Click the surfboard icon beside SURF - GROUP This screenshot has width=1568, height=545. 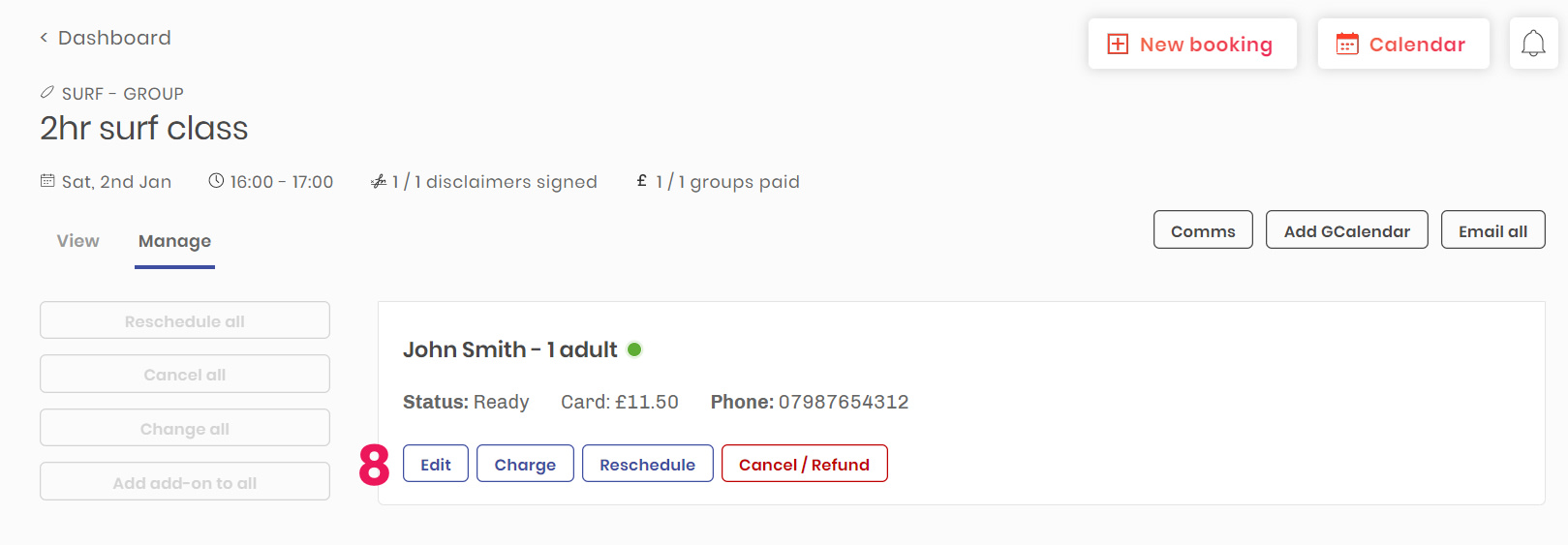point(46,93)
